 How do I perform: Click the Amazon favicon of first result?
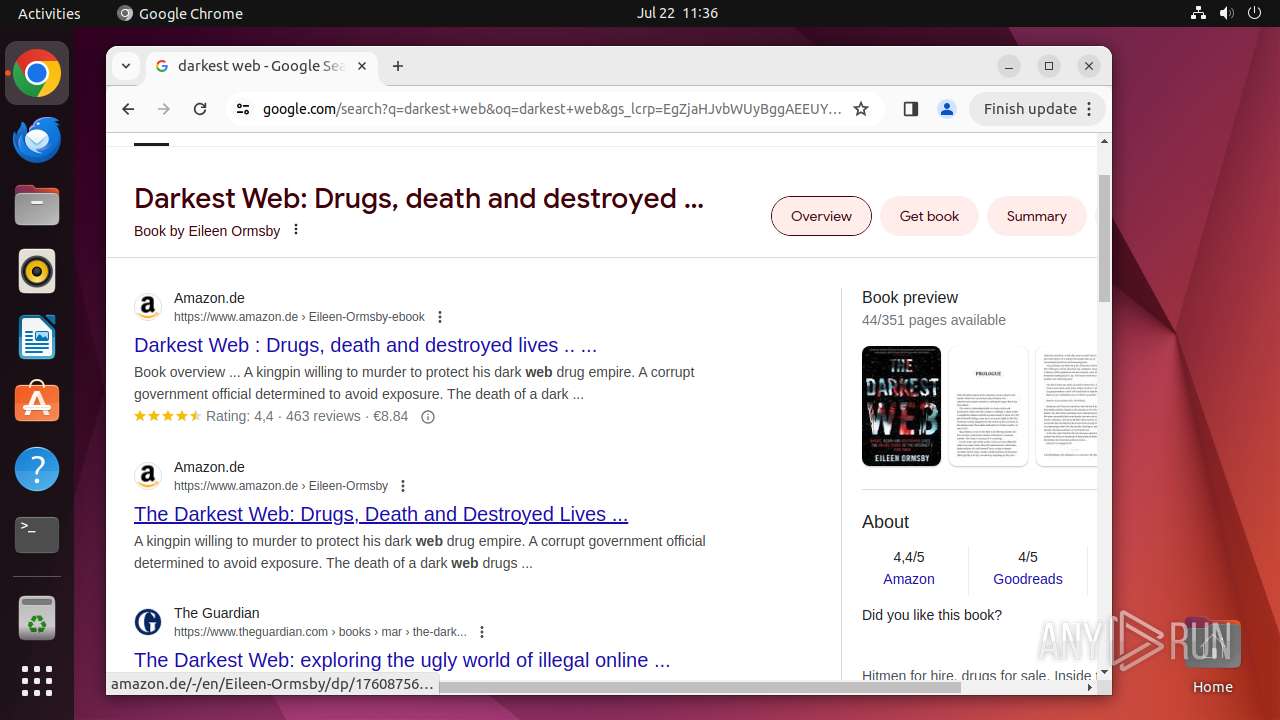(x=148, y=307)
